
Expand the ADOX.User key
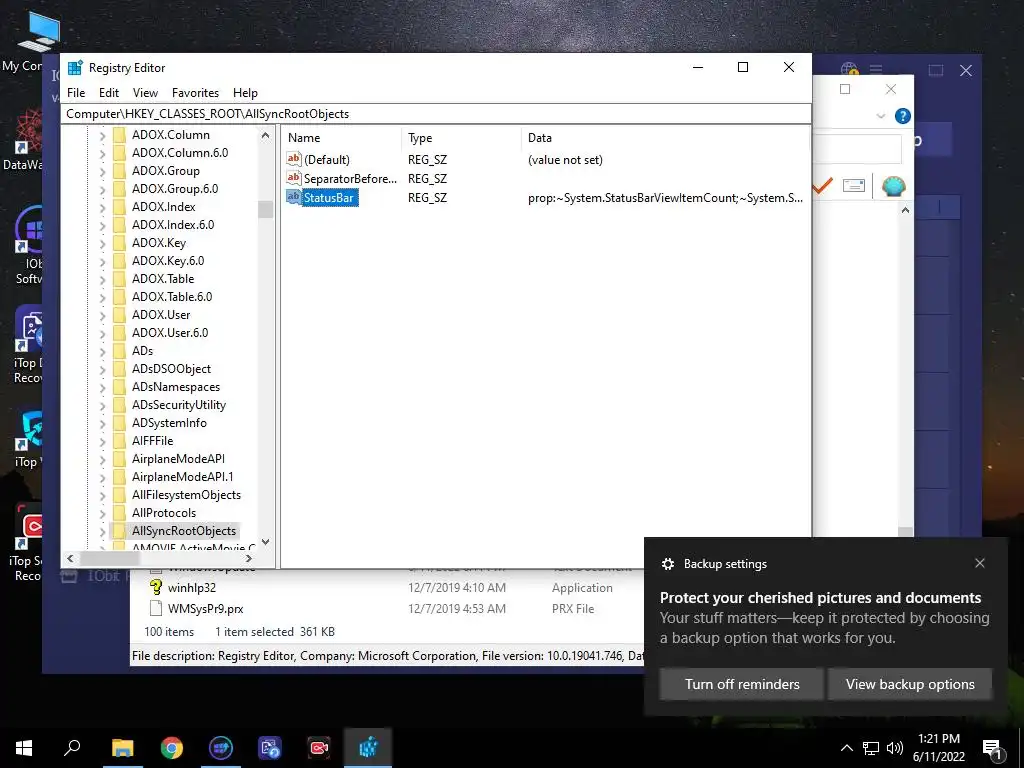[103, 316]
